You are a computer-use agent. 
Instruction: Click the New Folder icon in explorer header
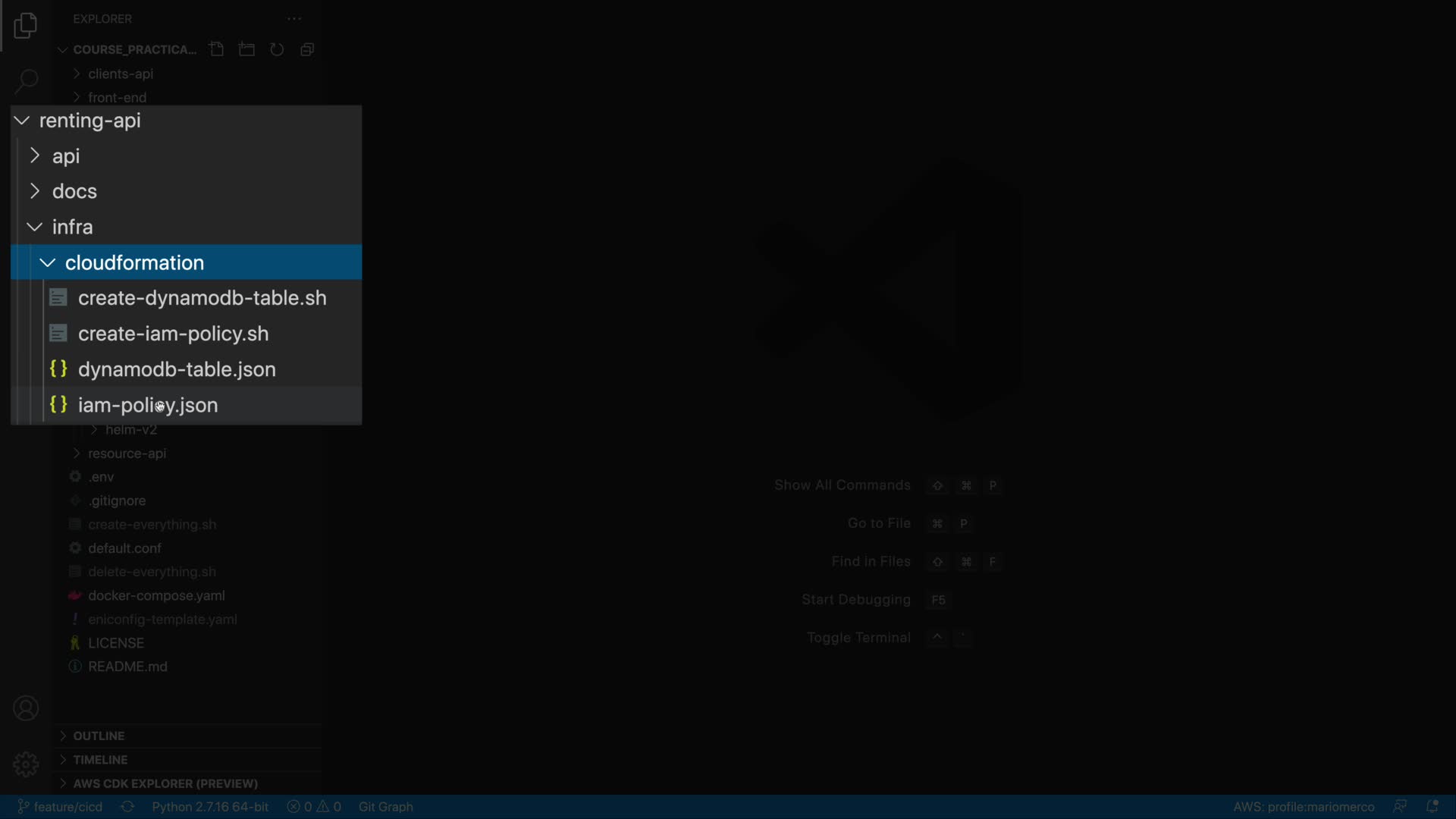click(246, 49)
